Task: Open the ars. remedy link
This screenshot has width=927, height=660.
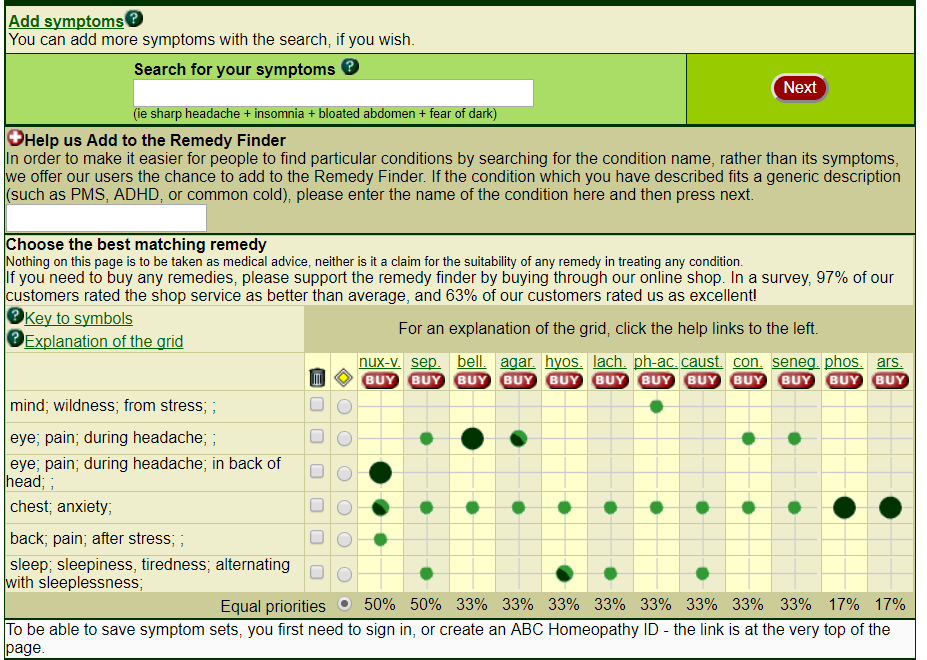Action: tap(889, 361)
